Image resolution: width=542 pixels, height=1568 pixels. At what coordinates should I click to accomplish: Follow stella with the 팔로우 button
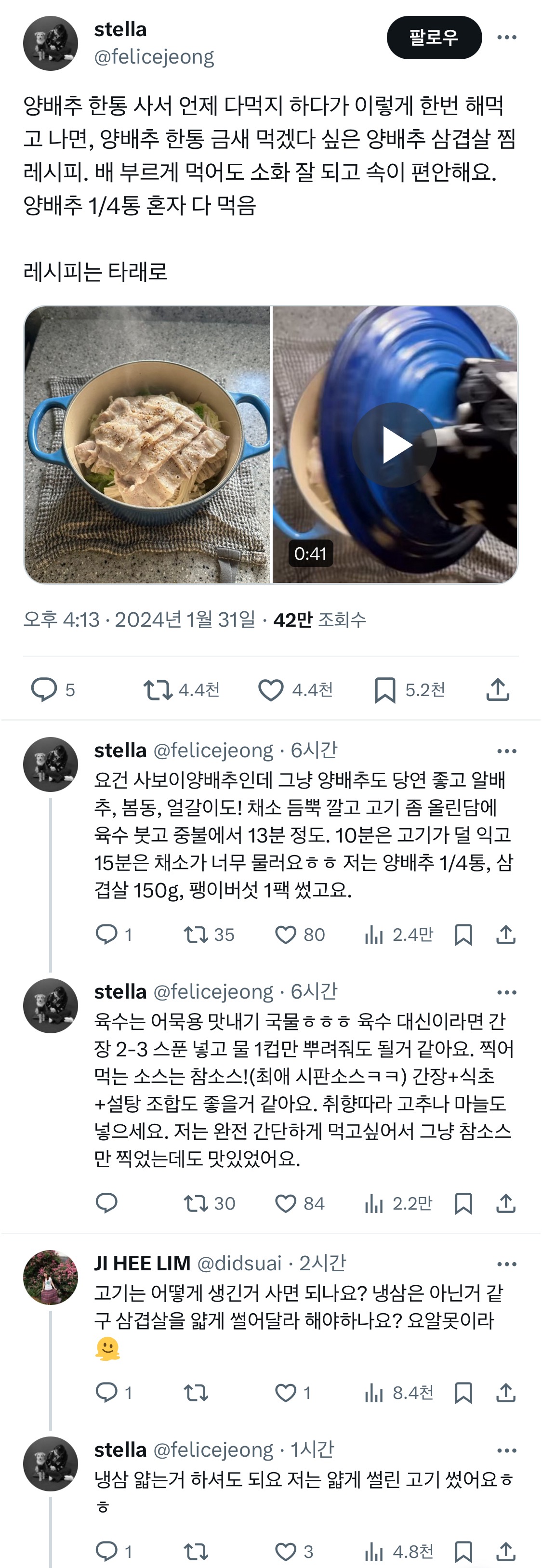[434, 38]
